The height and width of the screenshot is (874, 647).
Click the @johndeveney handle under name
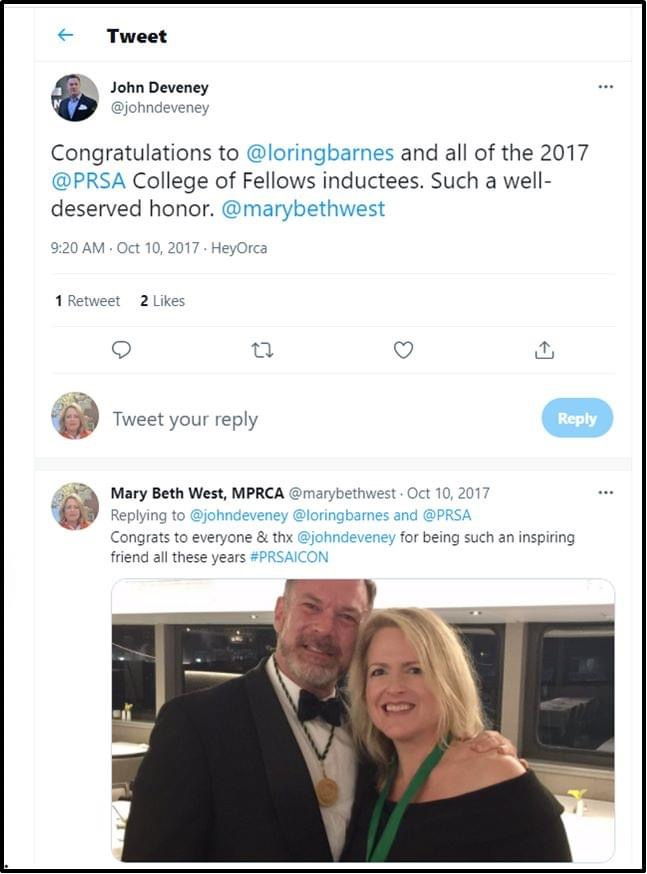pos(159,107)
